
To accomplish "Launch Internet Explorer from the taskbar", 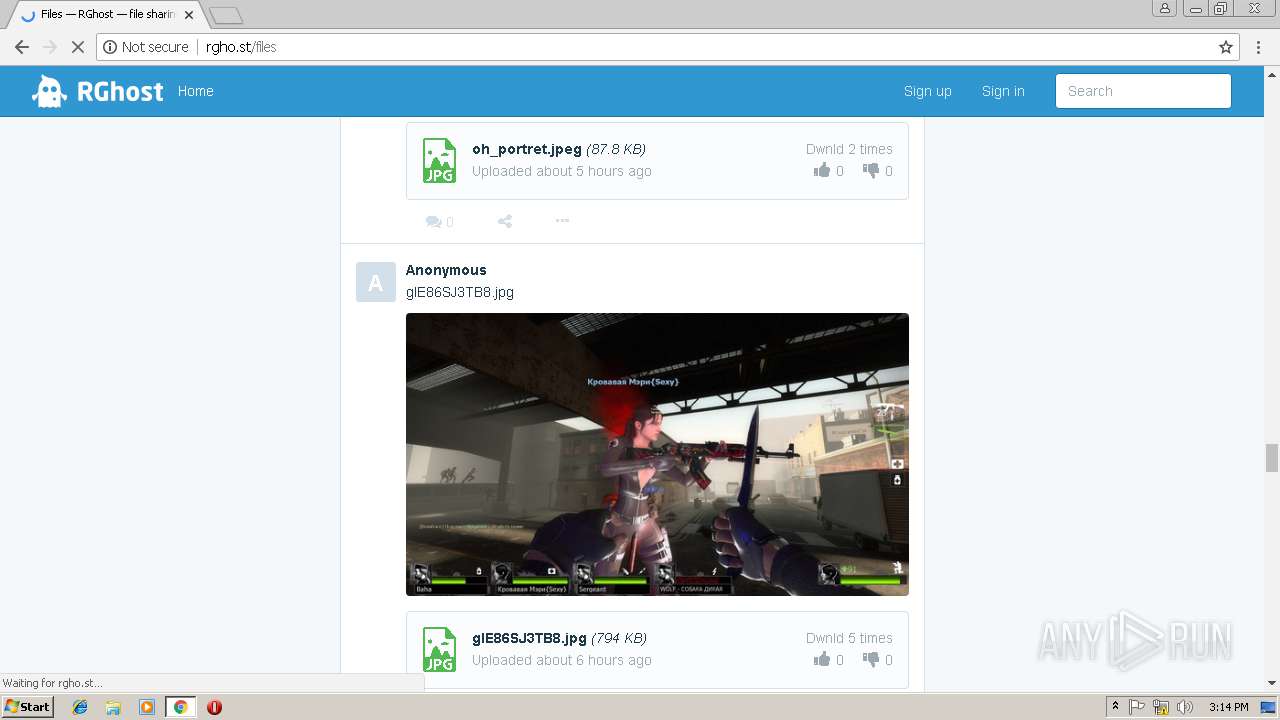I will (x=80, y=707).
